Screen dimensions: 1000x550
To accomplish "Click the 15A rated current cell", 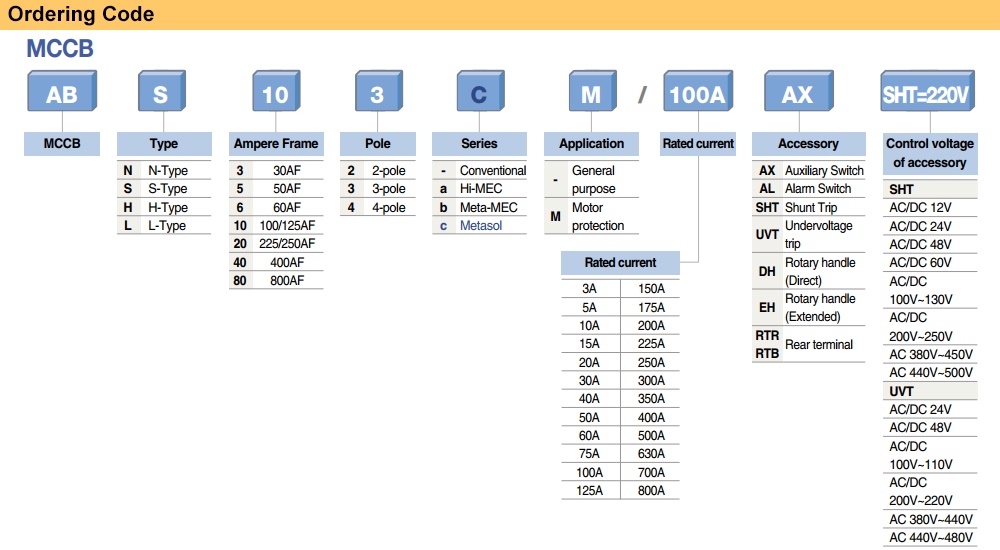I will (590, 343).
